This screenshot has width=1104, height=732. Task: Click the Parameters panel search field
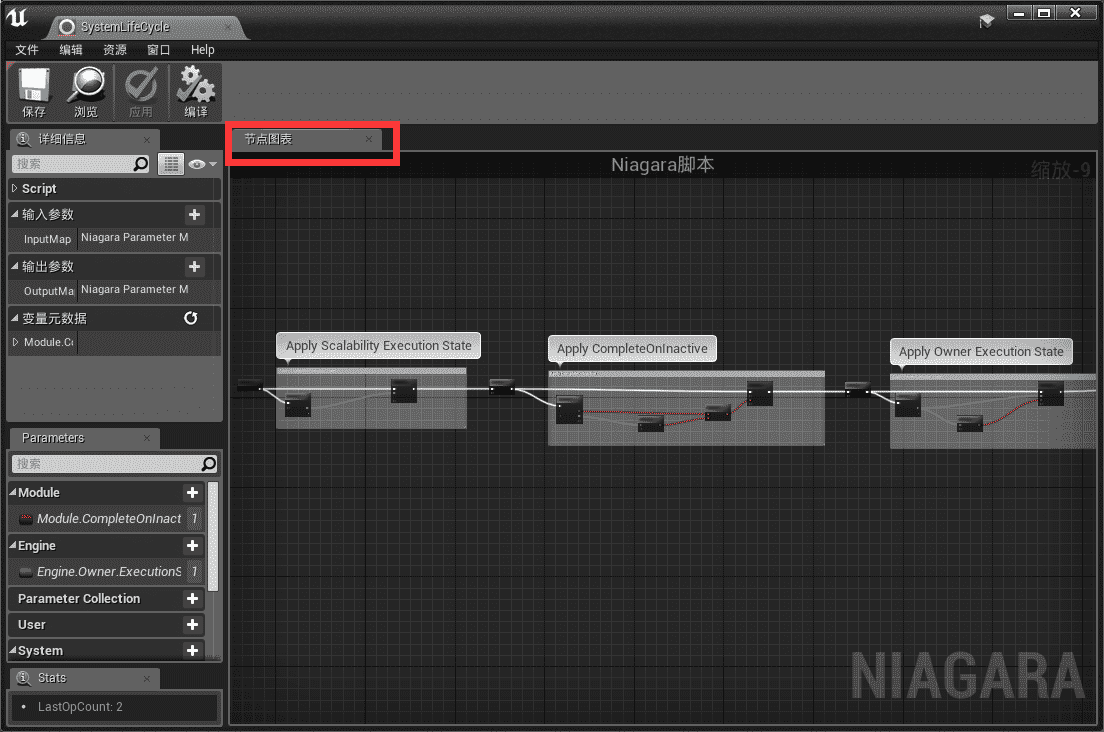pyautogui.click(x=105, y=463)
